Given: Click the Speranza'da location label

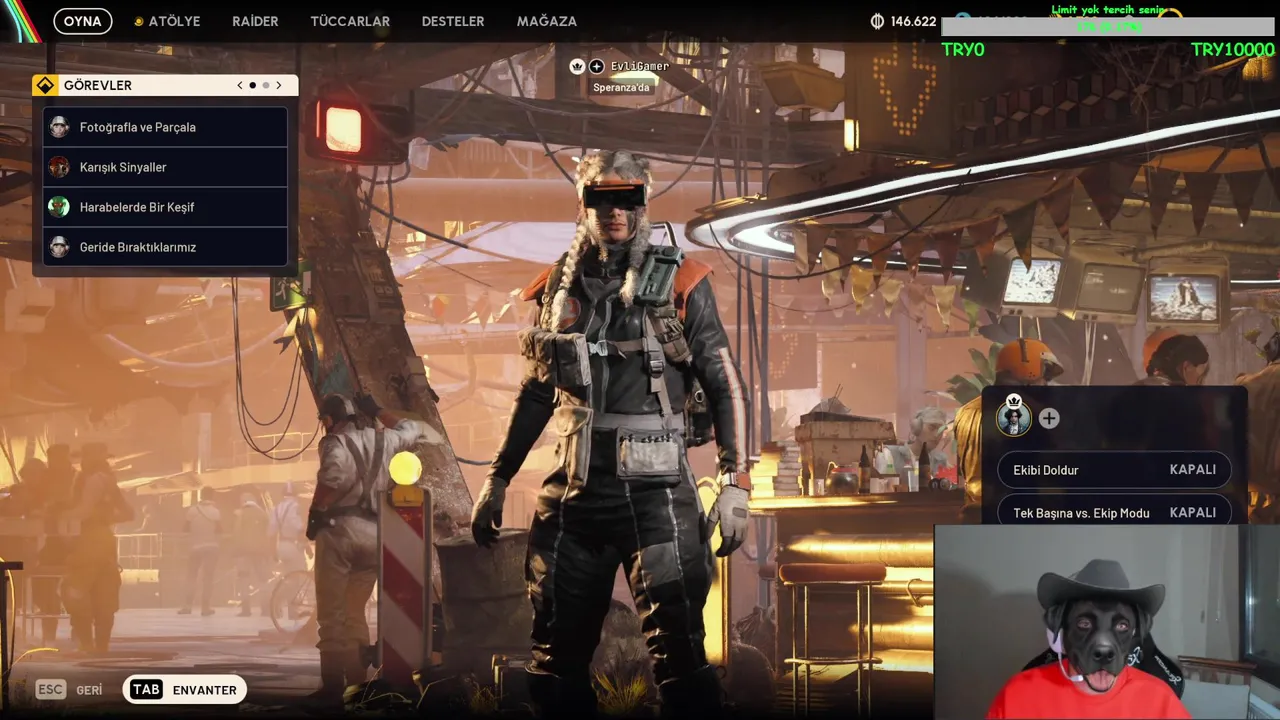Looking at the screenshot, I should point(621,87).
